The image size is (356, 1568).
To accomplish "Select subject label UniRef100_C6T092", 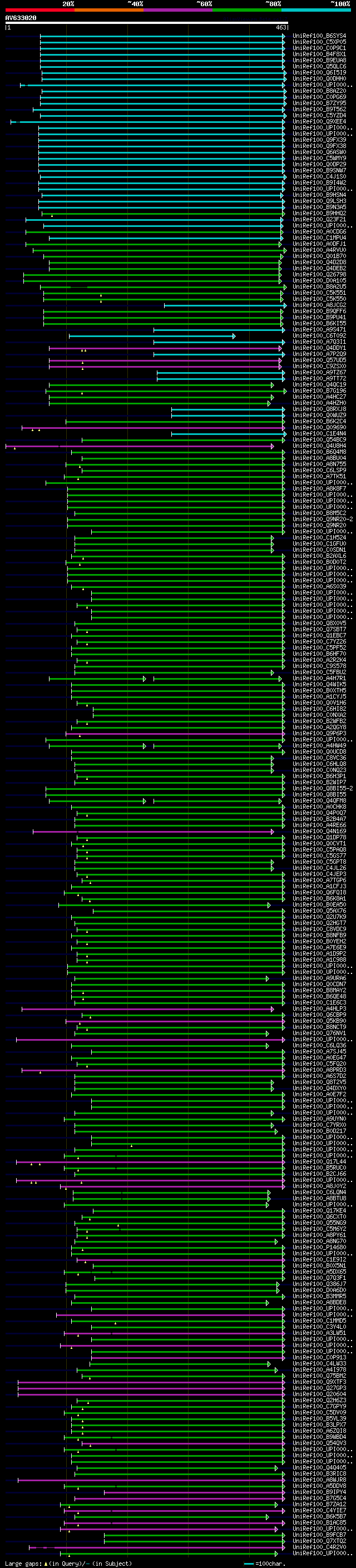I will pyautogui.click(x=319, y=336).
